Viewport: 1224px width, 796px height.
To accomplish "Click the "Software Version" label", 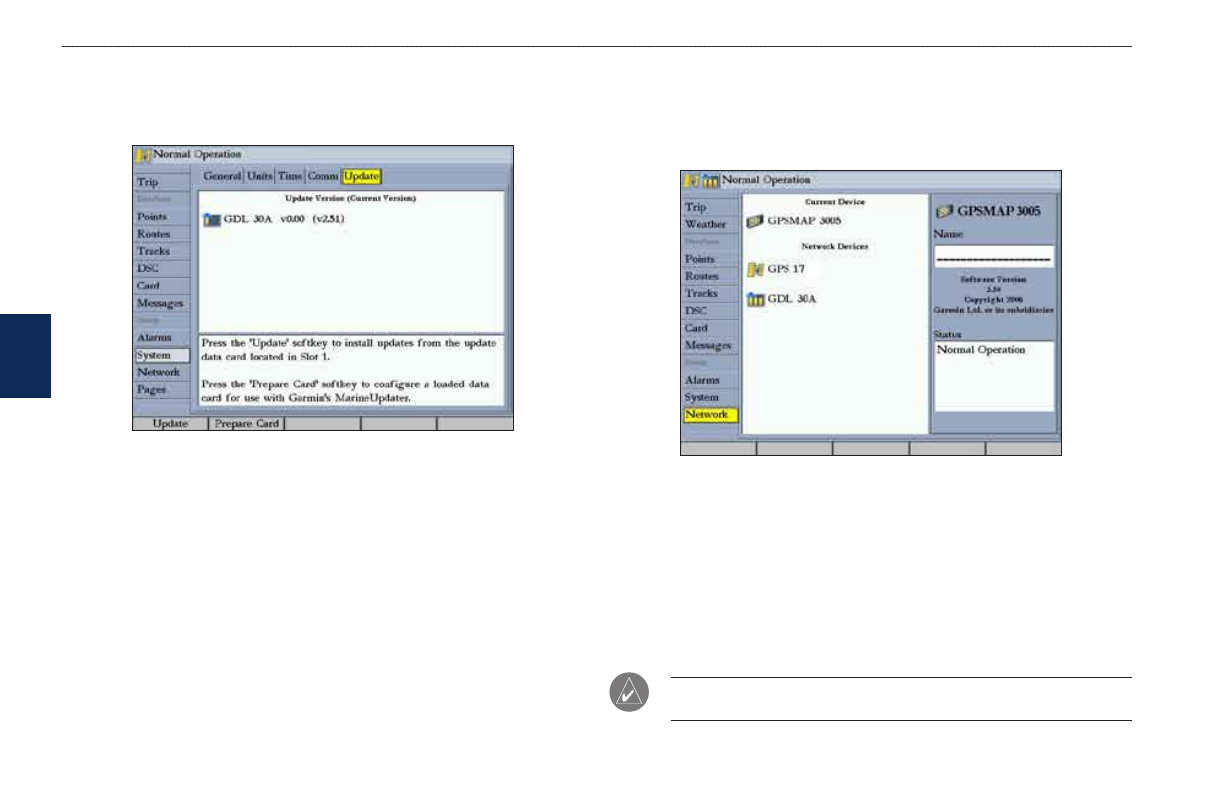I will pos(994,282).
